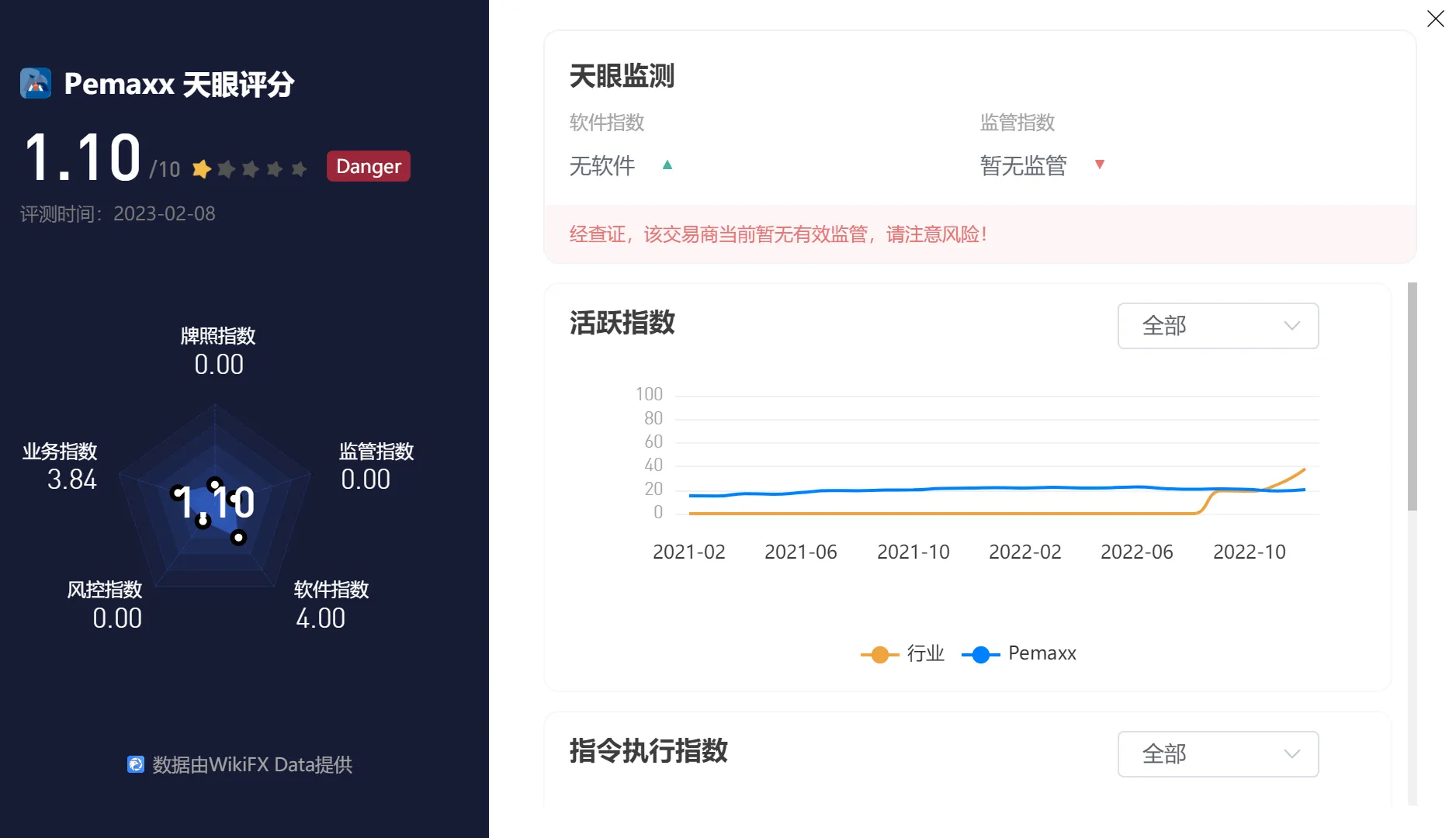Click the 暂无监管 regulation index value

[1023, 165]
